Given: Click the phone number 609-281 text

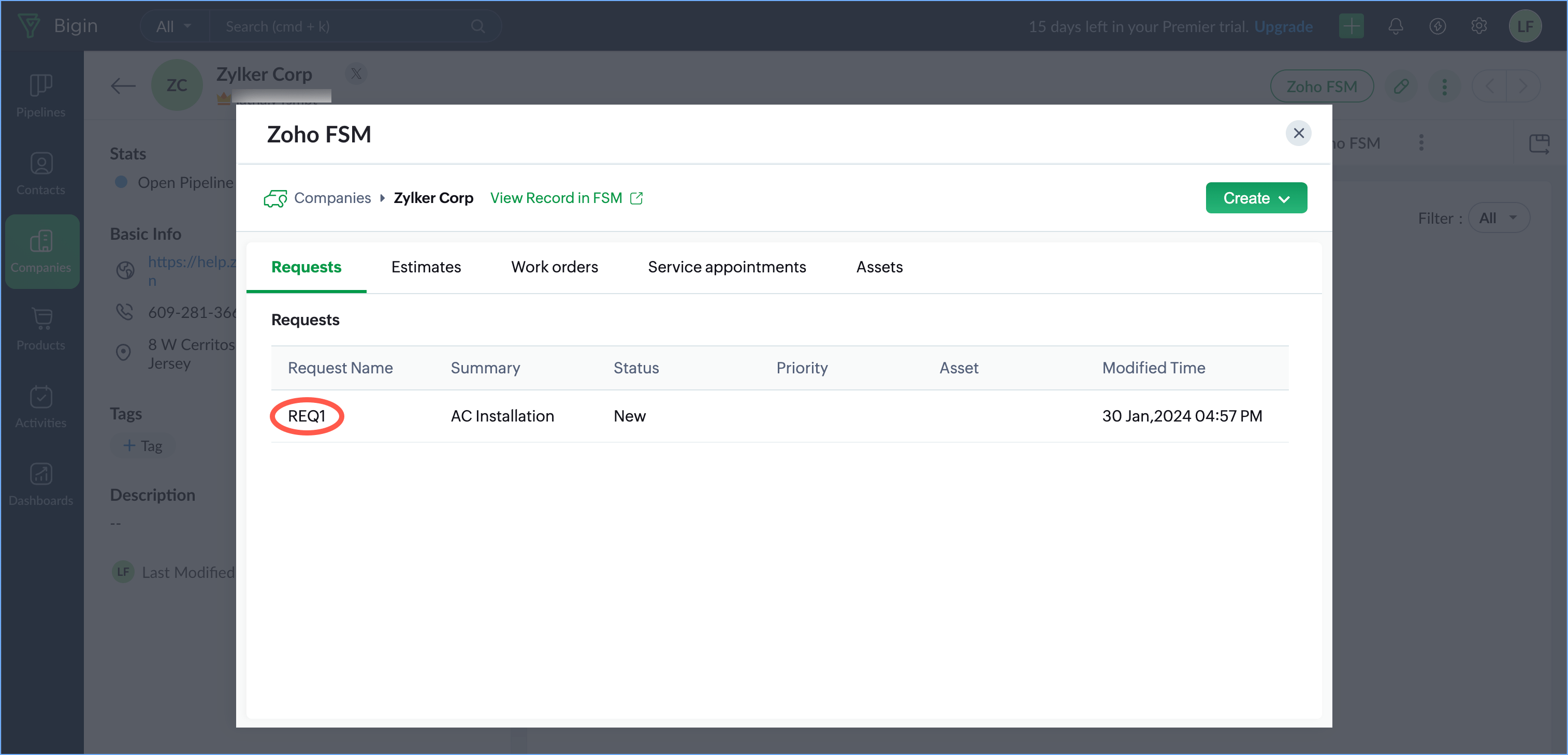Looking at the screenshot, I should (x=191, y=312).
